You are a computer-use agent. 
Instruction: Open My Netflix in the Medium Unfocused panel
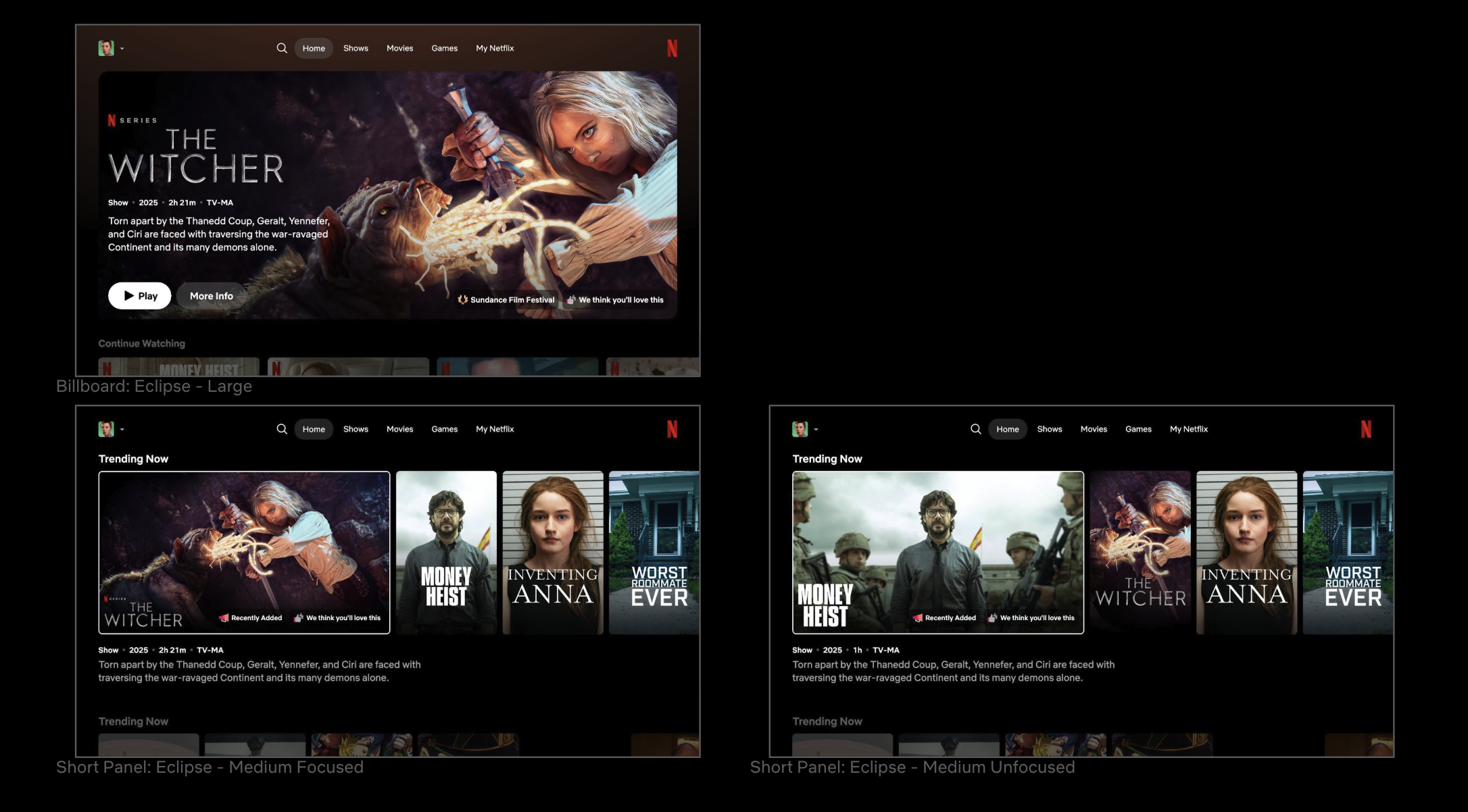pos(1189,429)
